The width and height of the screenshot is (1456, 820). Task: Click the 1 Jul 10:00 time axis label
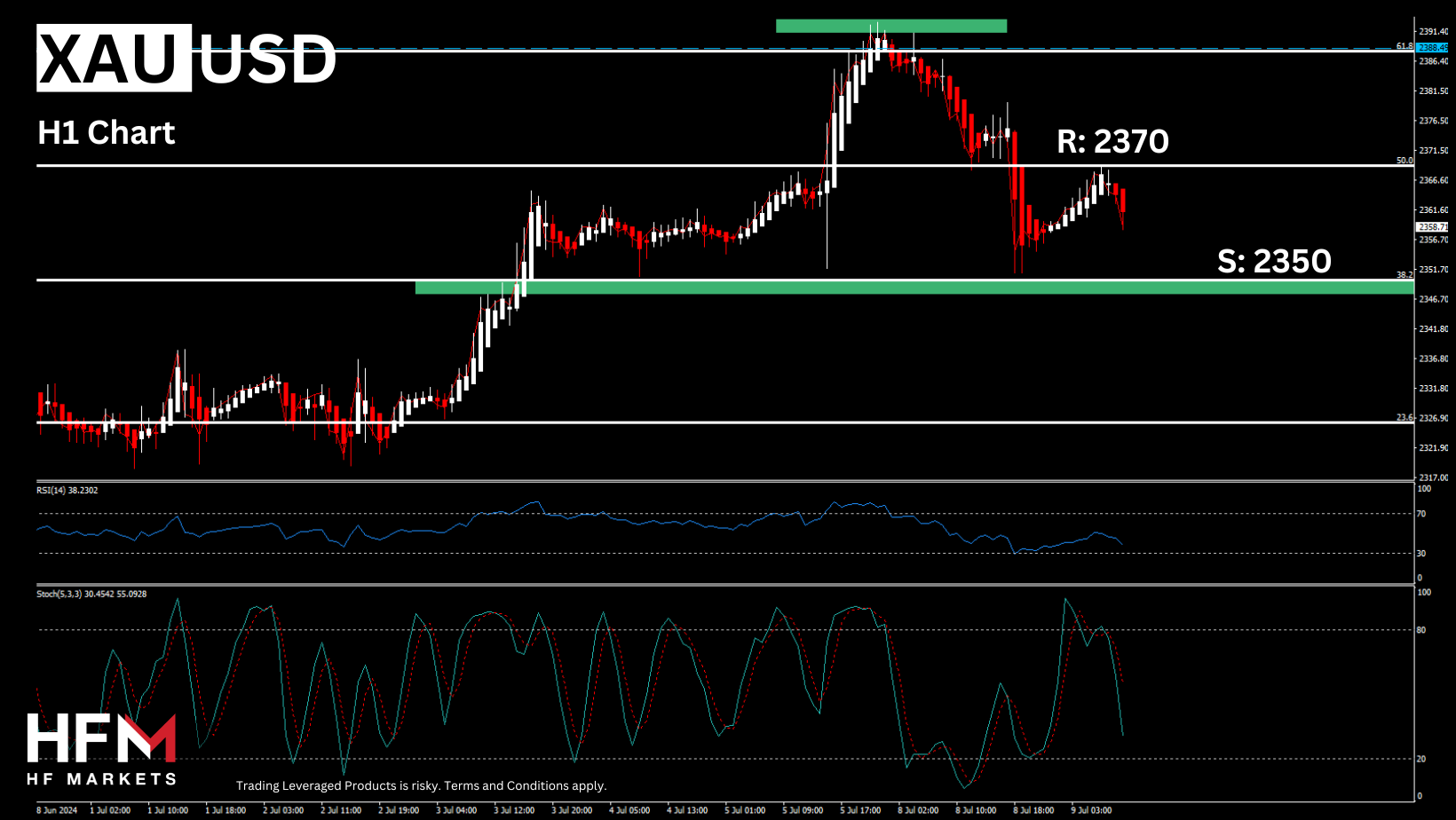pos(168,810)
